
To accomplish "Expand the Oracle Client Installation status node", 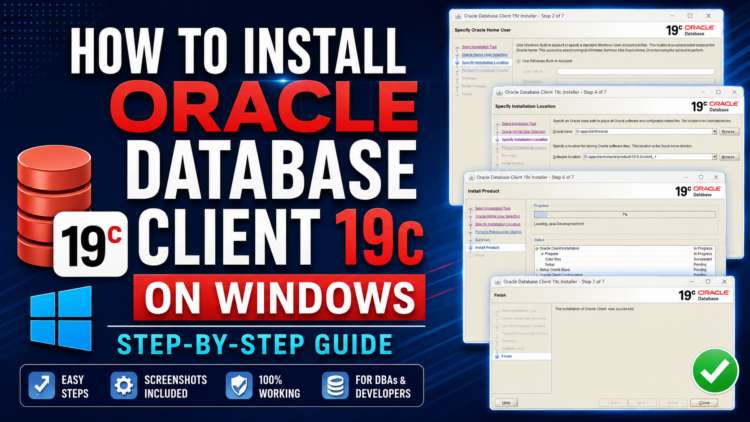I will 537,249.
